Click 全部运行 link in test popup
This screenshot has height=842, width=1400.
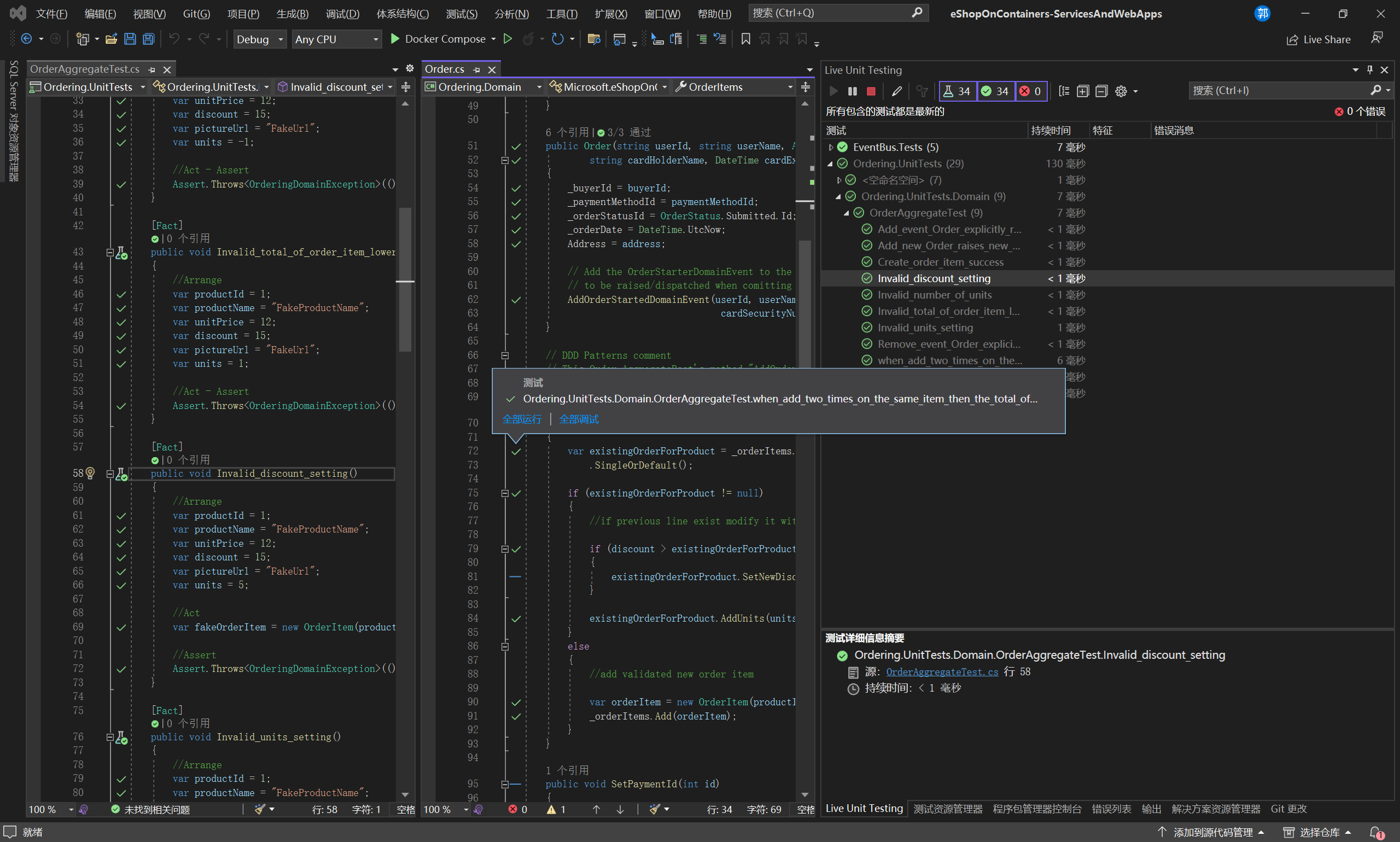point(522,419)
